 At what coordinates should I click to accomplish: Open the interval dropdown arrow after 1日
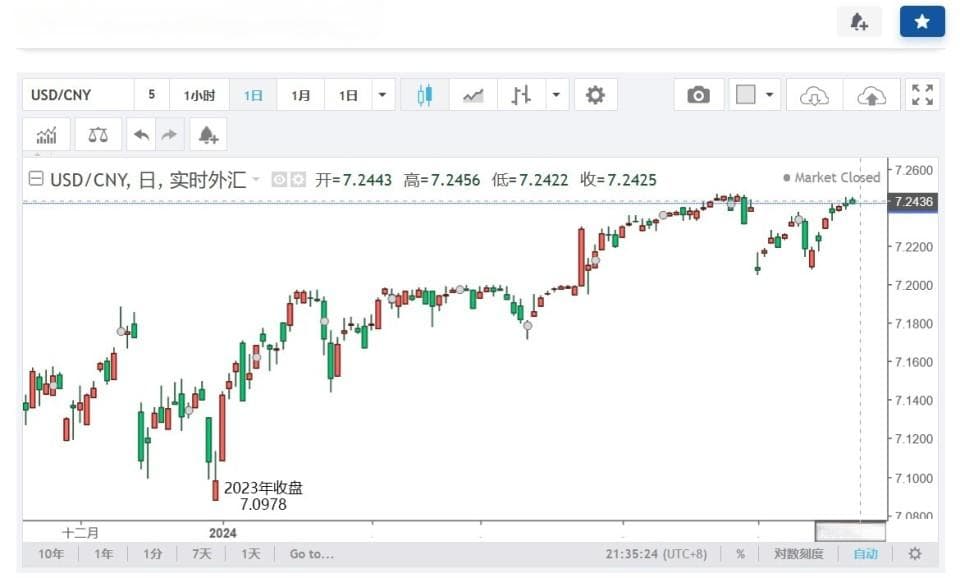383,95
